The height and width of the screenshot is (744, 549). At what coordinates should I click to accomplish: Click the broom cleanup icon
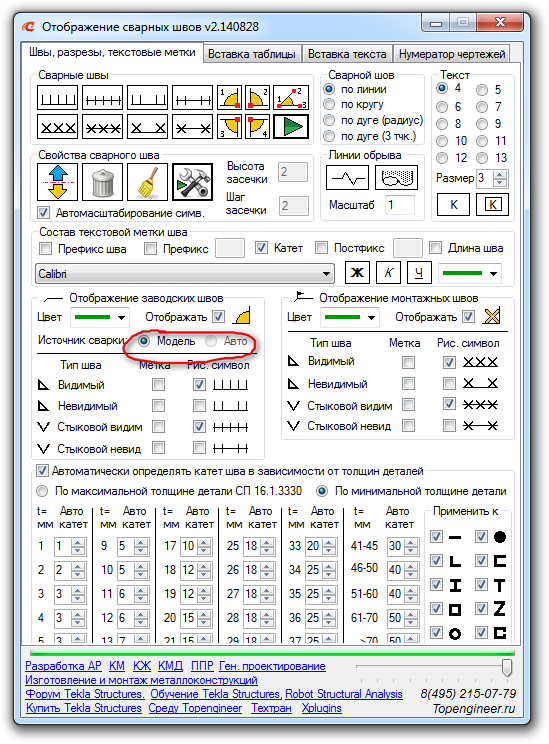point(148,182)
